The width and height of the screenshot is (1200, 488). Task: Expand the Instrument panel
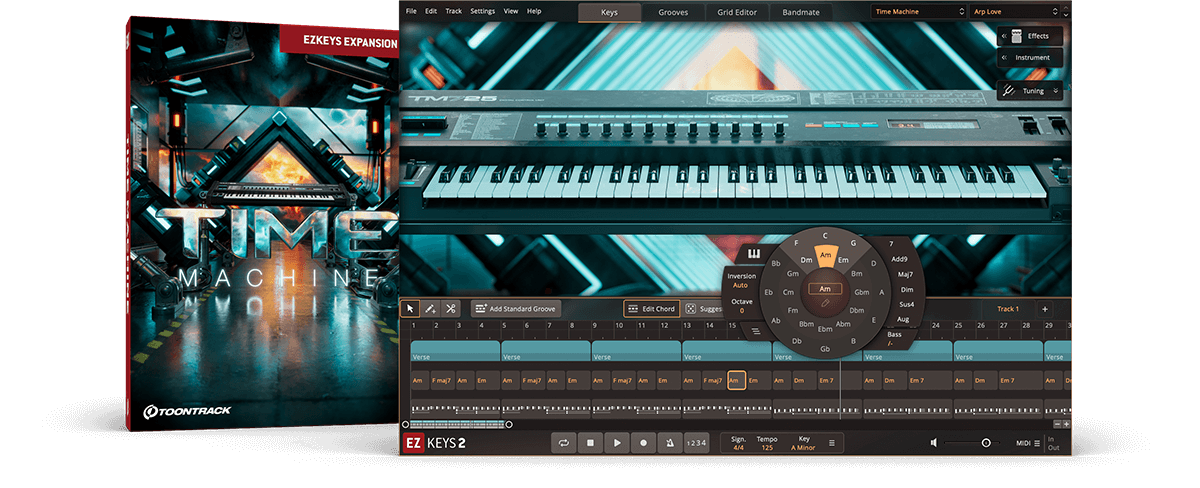(1030, 58)
